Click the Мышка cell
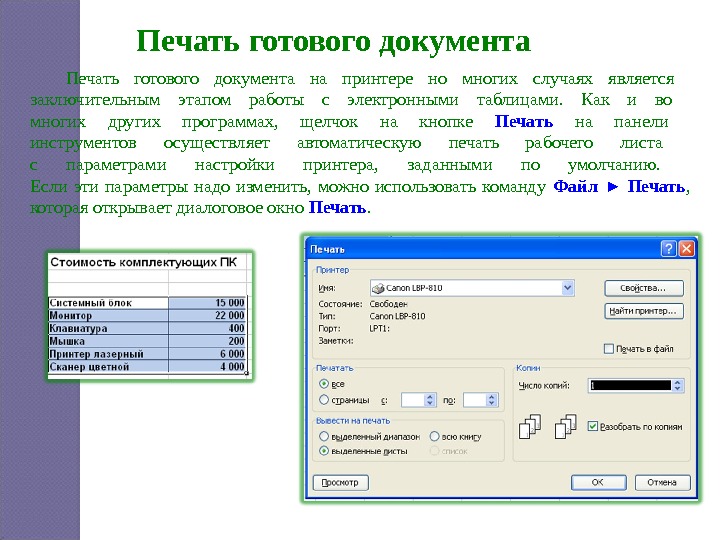Image resolution: width=720 pixels, height=540 pixels. click(108, 341)
